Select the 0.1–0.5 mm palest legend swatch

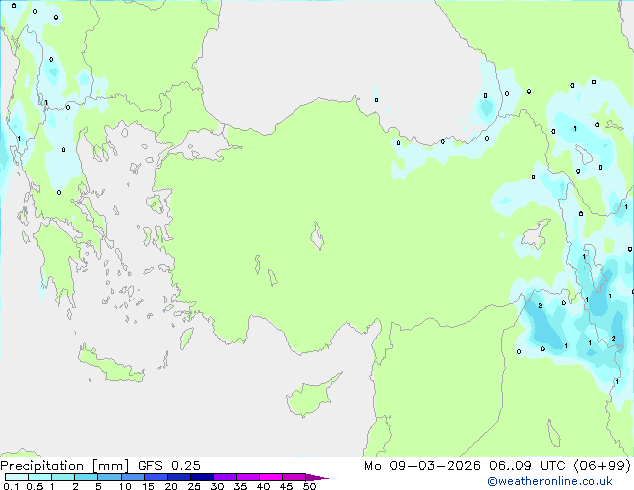17,477
